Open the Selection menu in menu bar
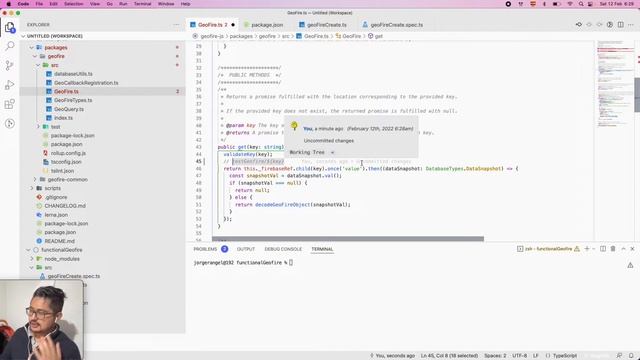This screenshot has width=640, height=360. [73, 4]
